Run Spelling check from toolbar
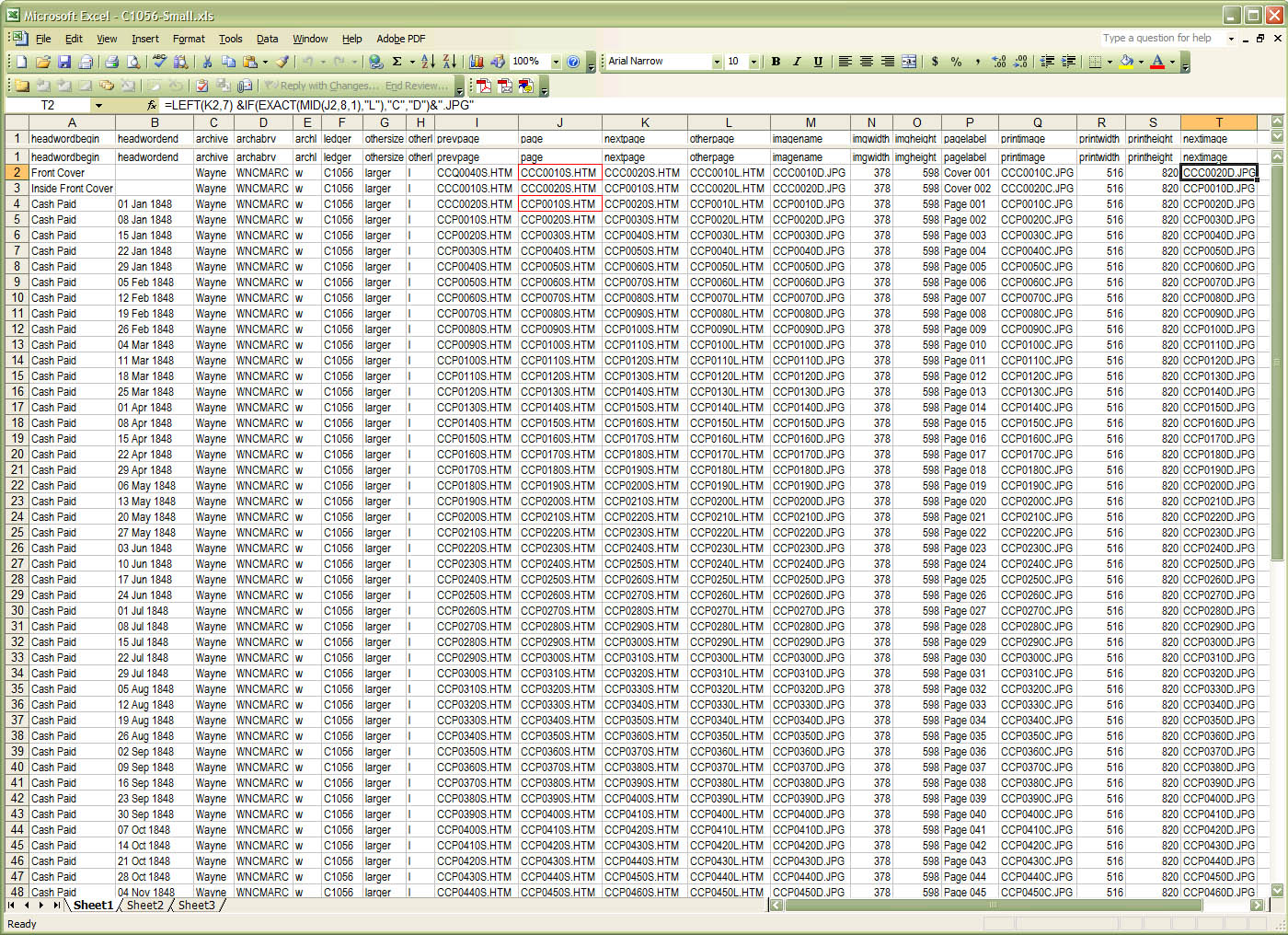The height and width of the screenshot is (935, 1288). click(160, 62)
